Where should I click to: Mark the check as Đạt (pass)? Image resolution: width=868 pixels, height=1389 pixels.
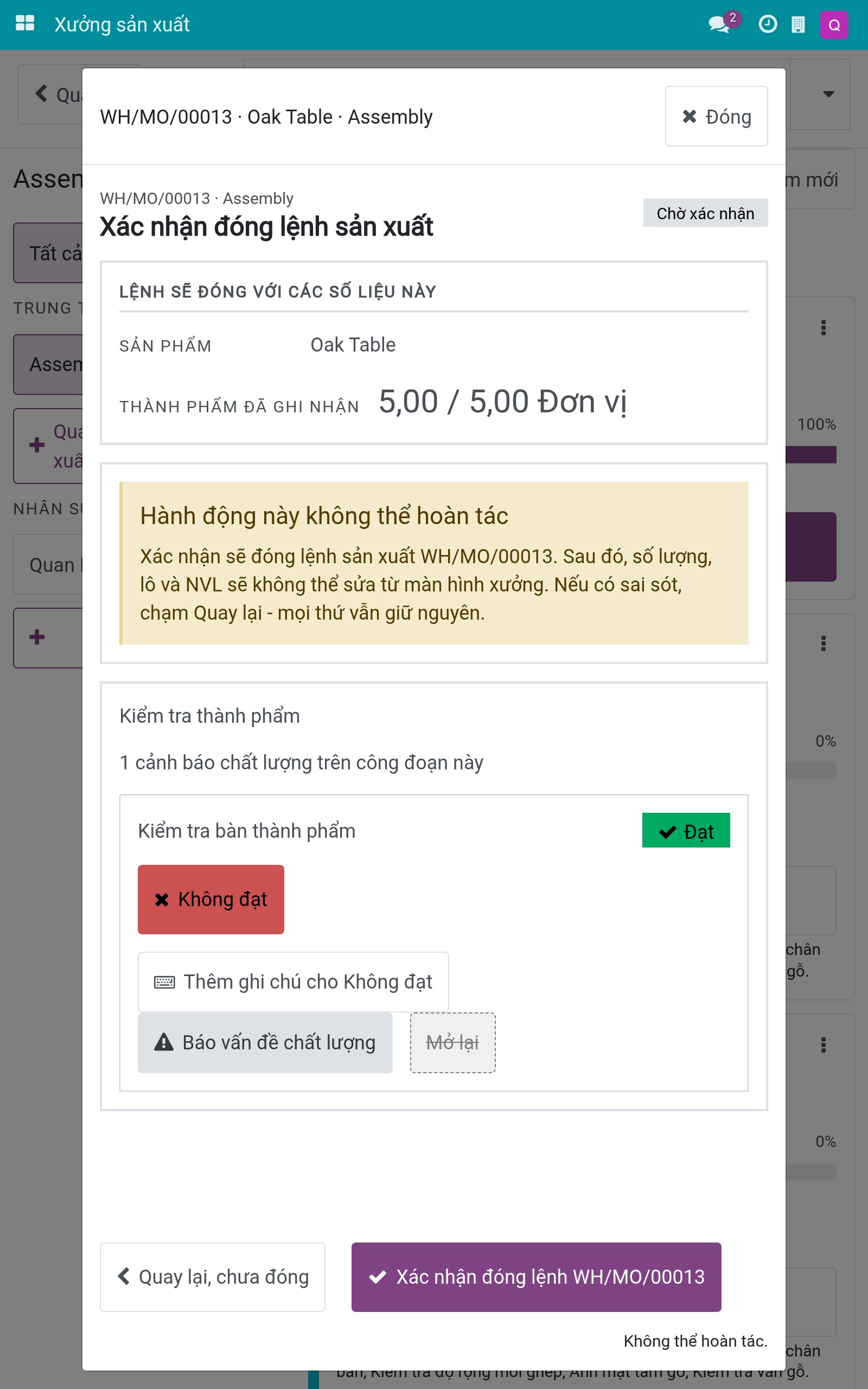686,831
